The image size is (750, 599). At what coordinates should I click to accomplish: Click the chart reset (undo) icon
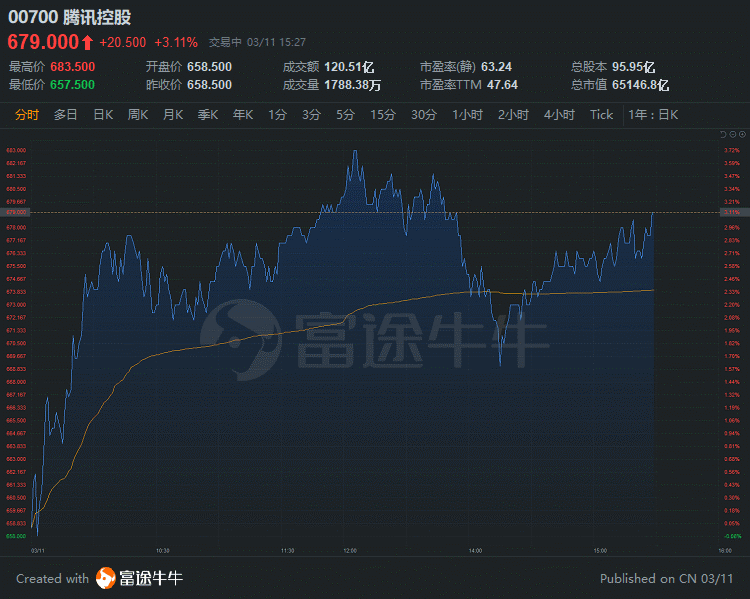tap(723, 134)
